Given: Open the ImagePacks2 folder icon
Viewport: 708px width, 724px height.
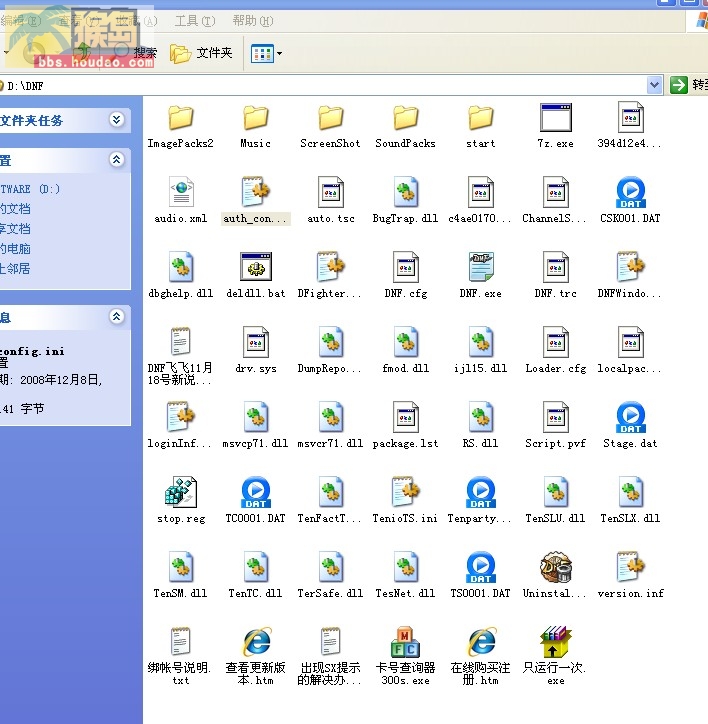Looking at the screenshot, I should (181, 118).
